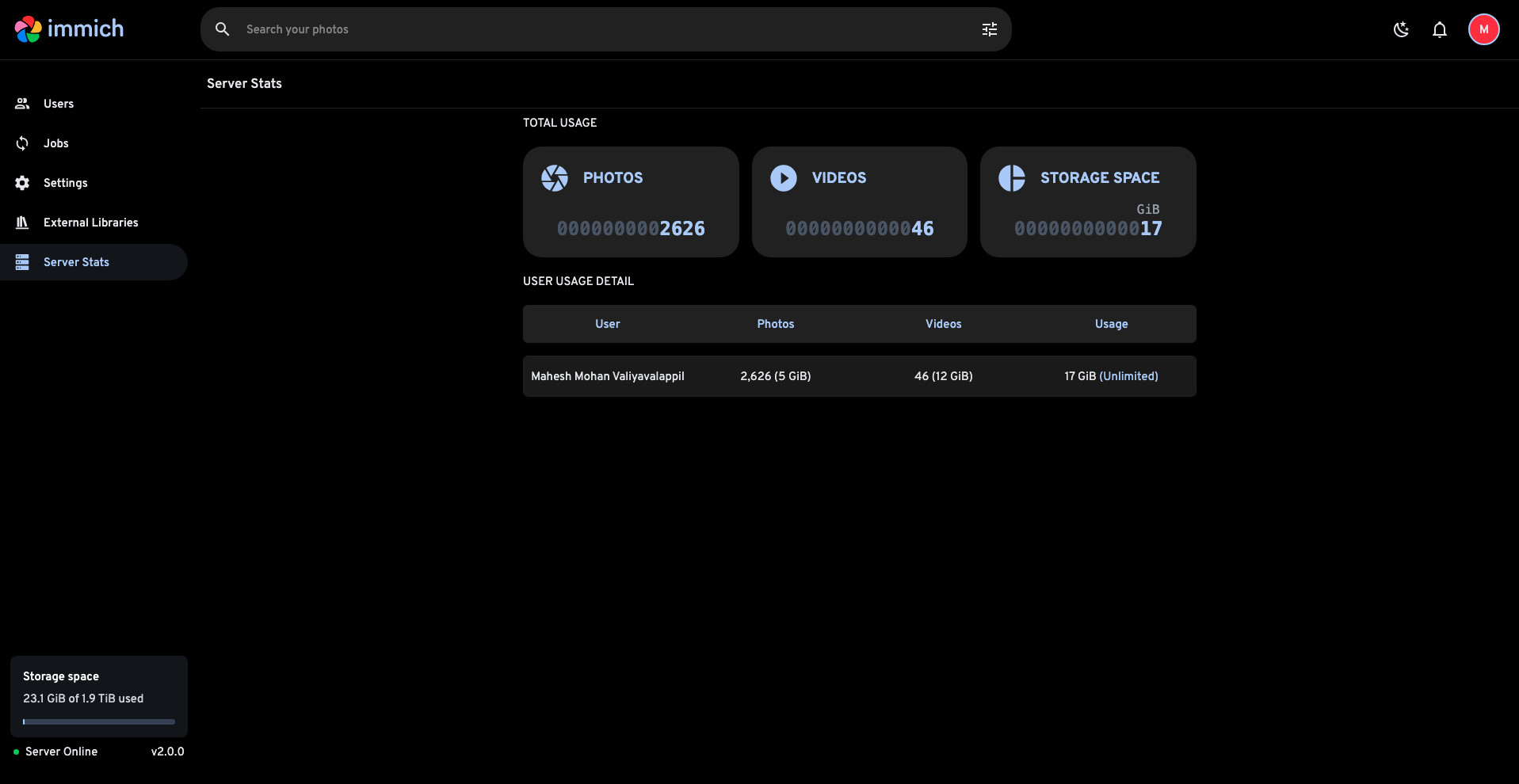Click the (Unlimited) quota link
The image size is (1519, 784).
click(1129, 376)
